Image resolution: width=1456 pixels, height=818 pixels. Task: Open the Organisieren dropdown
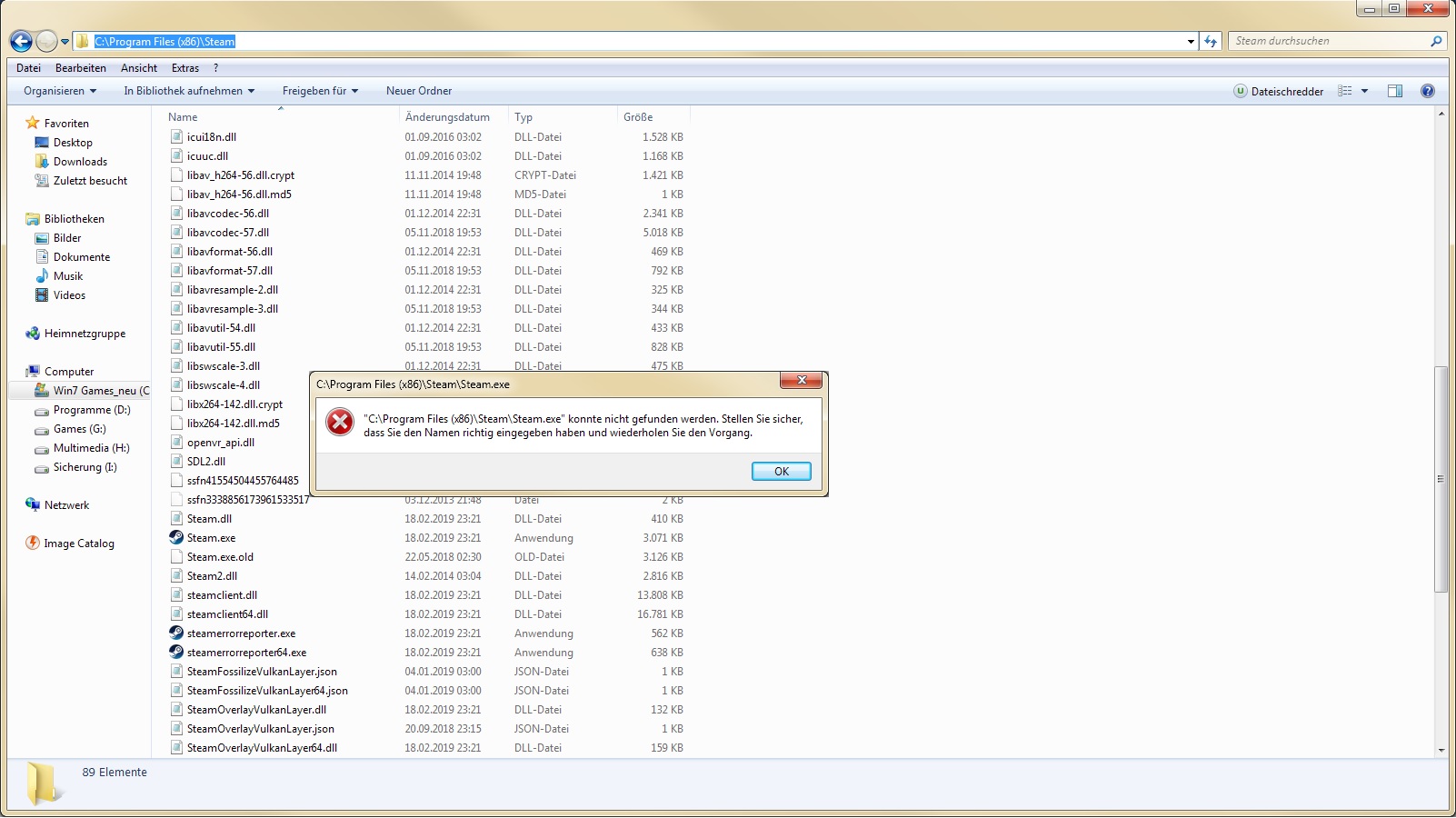pyautogui.click(x=60, y=91)
